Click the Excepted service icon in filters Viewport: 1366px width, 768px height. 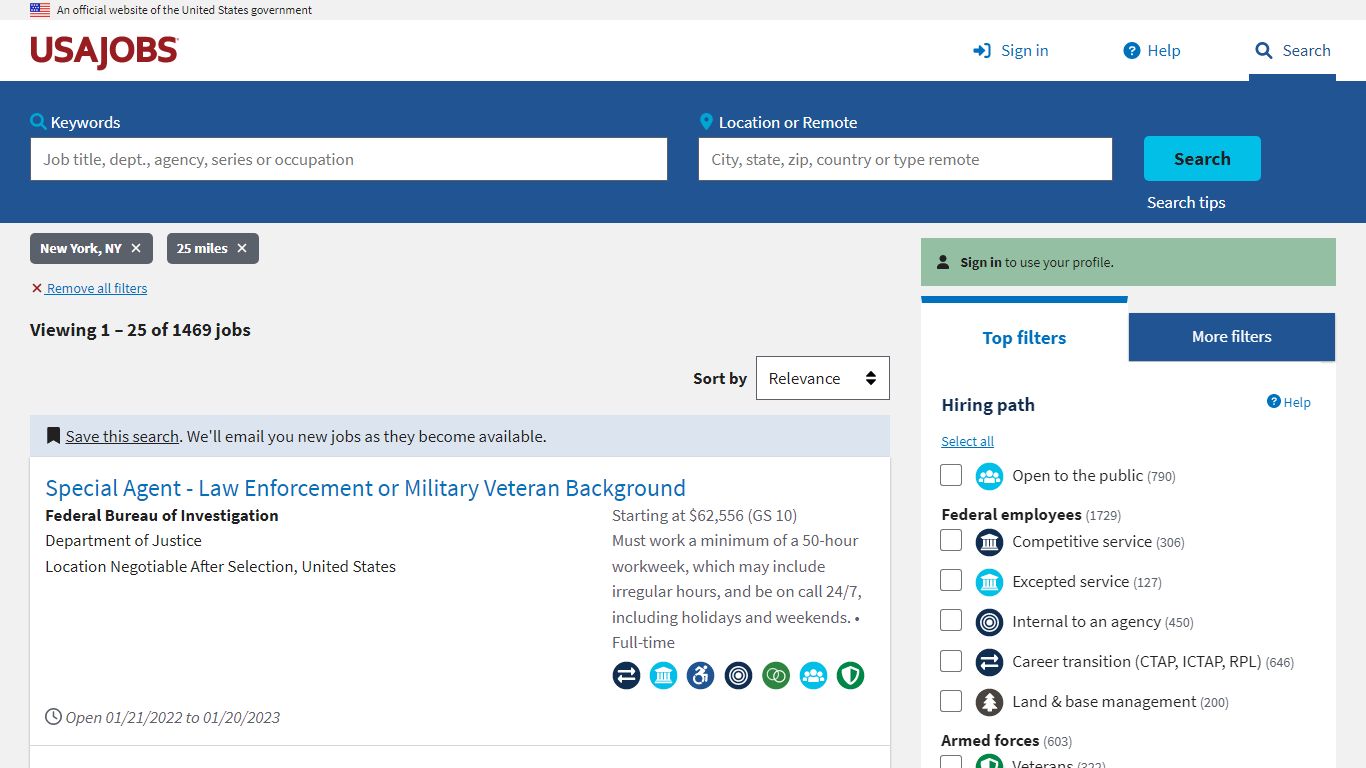point(989,582)
